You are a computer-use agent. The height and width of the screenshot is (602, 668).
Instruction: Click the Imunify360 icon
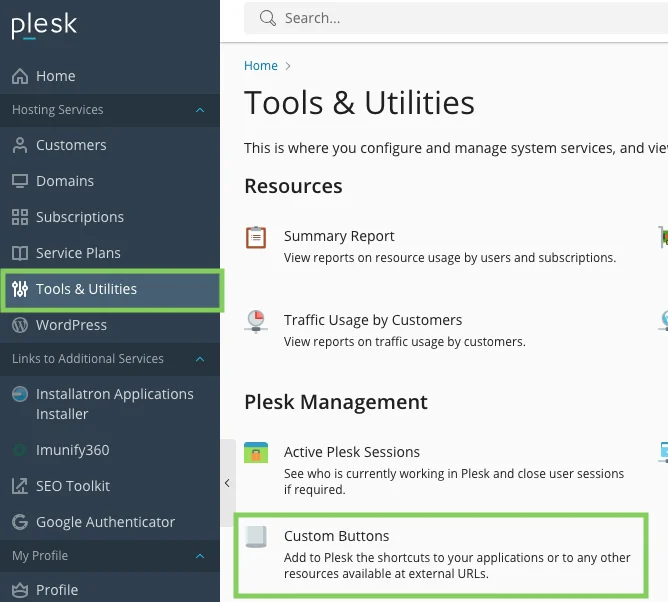(x=20, y=450)
